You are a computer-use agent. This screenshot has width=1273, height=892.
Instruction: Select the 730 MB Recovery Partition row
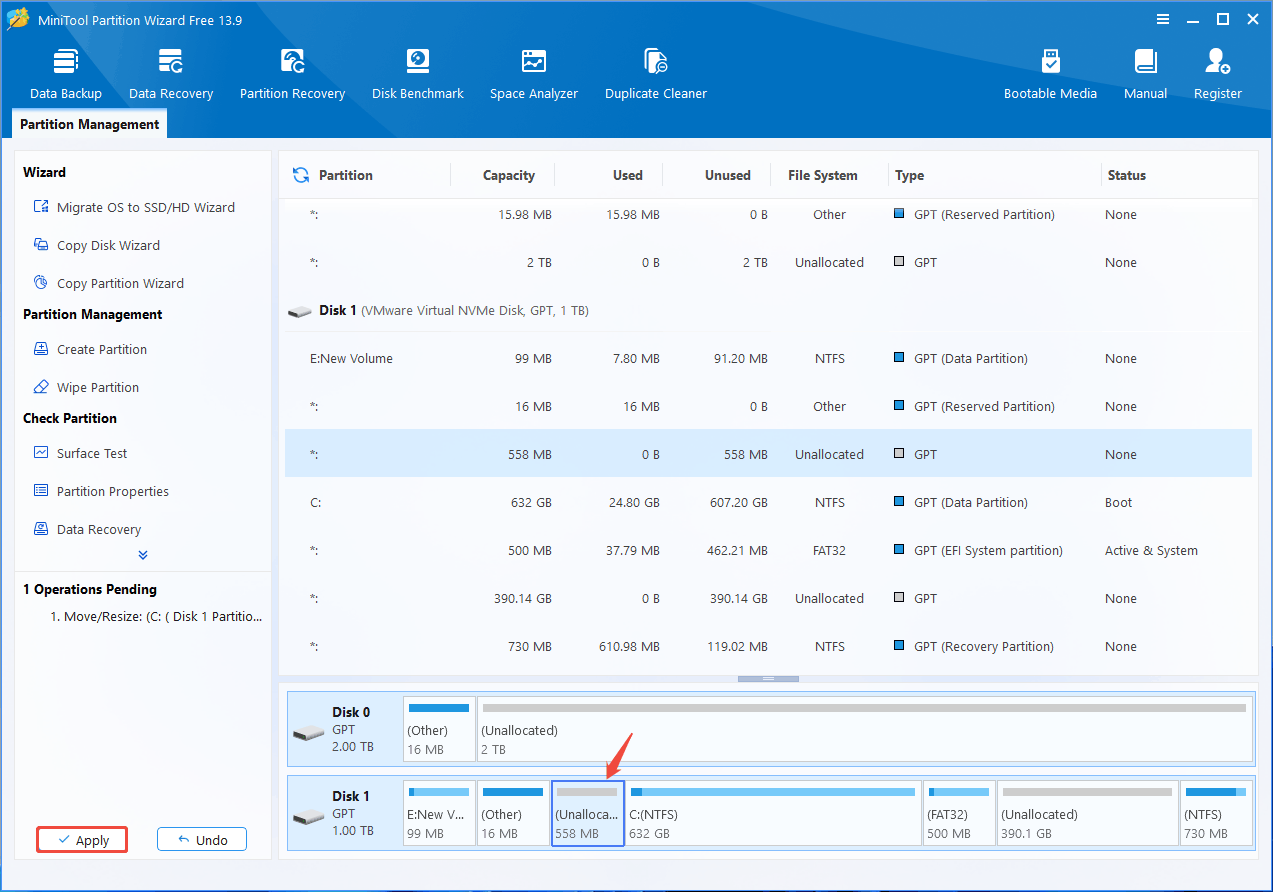[768, 646]
